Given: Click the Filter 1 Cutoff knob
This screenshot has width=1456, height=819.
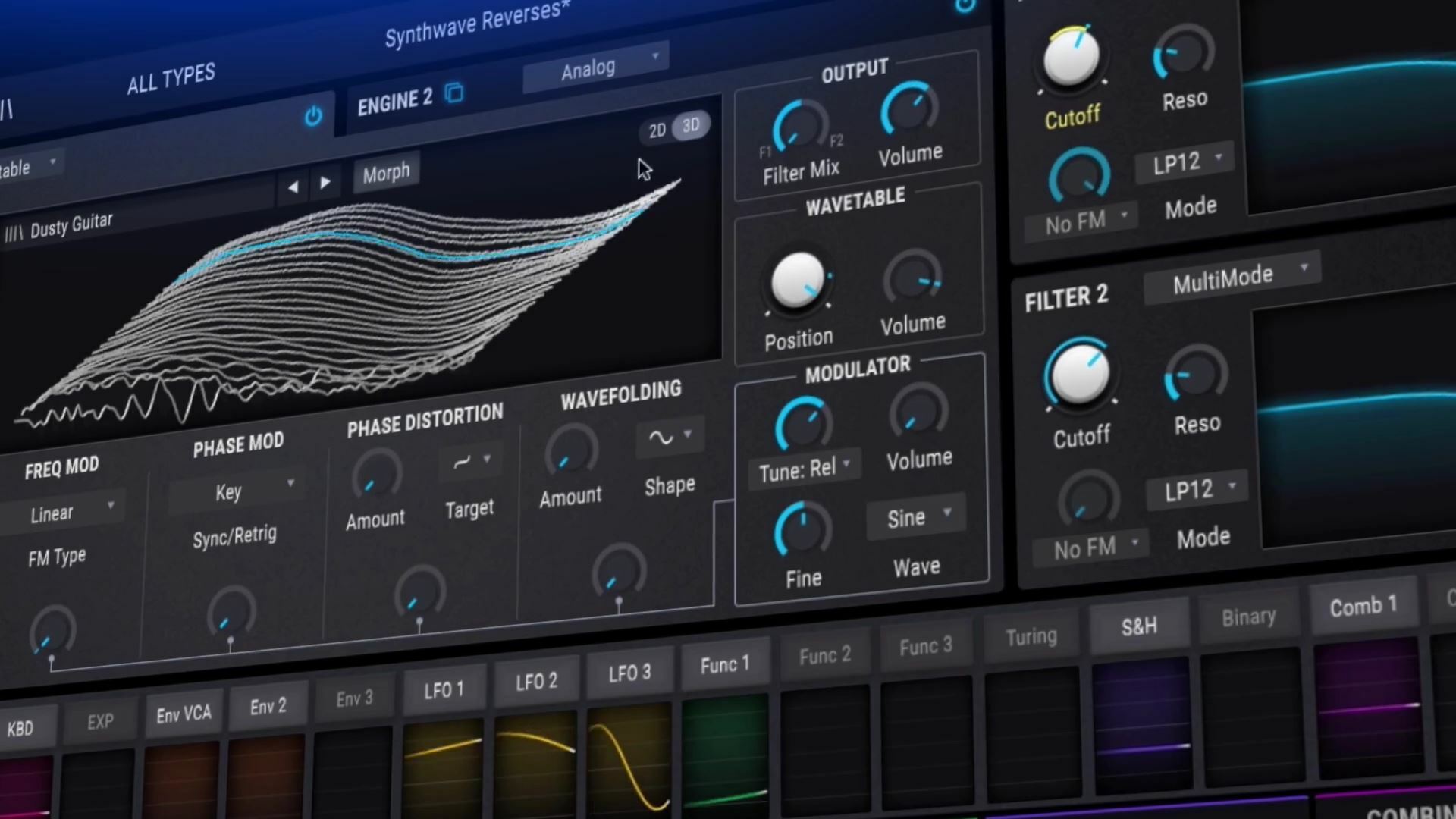Looking at the screenshot, I should click(x=1072, y=58).
